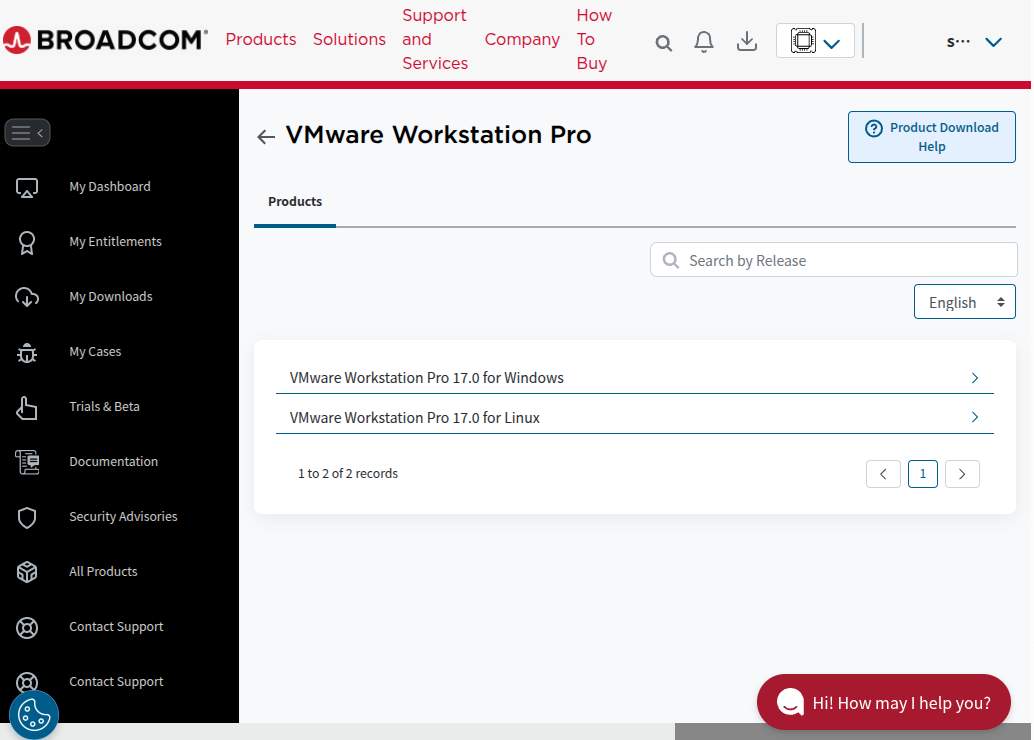Open the Company top menu
The image size is (1034, 740).
522,40
